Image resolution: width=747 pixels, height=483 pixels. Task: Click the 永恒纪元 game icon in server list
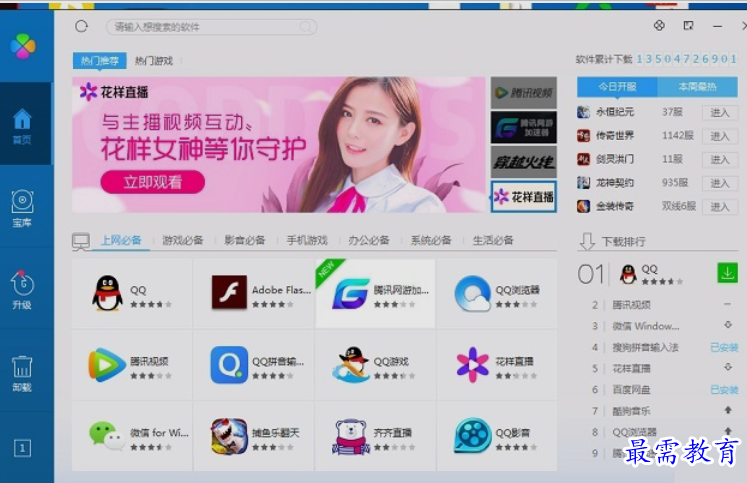[584, 112]
